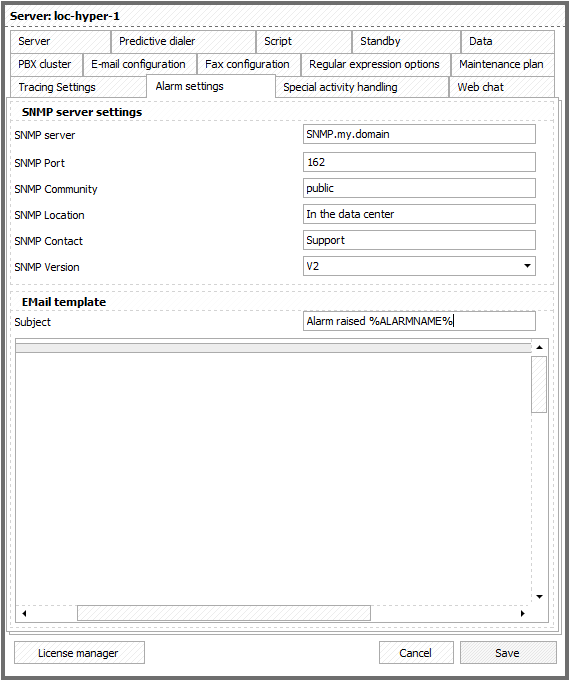Switch to Tracing Settings tab

(78, 87)
